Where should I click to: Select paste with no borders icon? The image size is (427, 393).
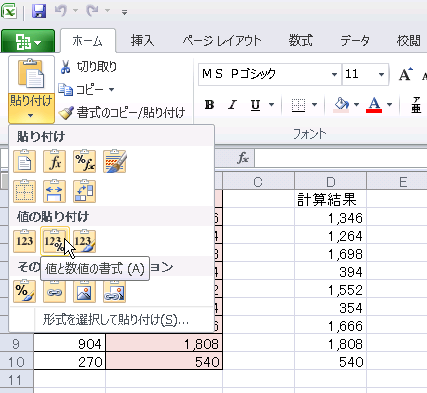[24, 191]
